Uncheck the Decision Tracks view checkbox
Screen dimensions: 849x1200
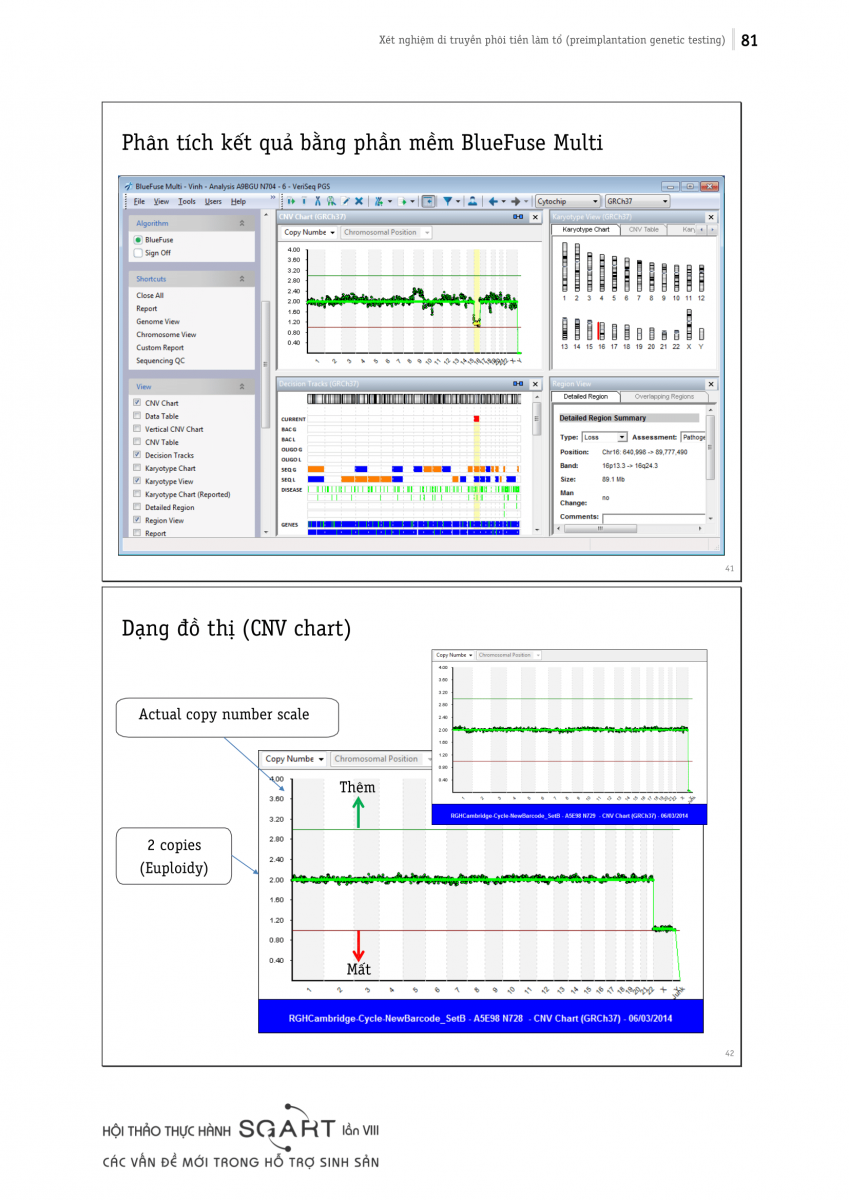(x=137, y=455)
